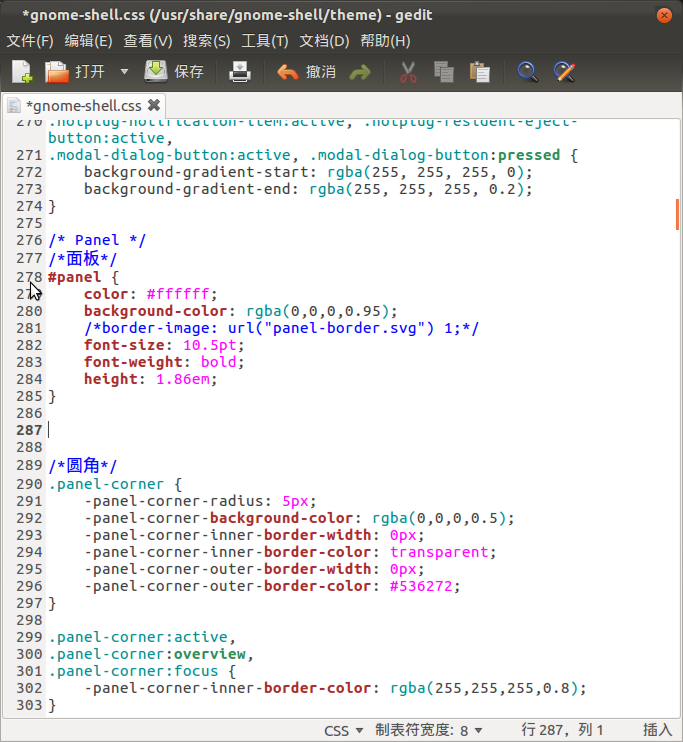Click the panel-border.svg comment line
Image resolution: width=683 pixels, height=742 pixels.
(x=282, y=328)
